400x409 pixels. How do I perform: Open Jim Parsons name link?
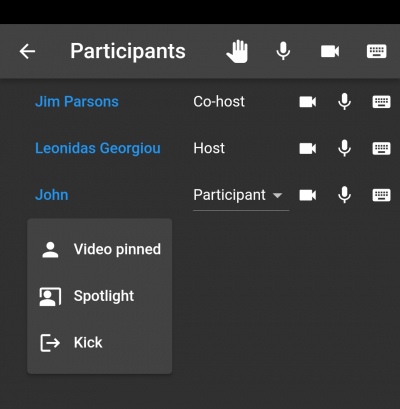77,102
